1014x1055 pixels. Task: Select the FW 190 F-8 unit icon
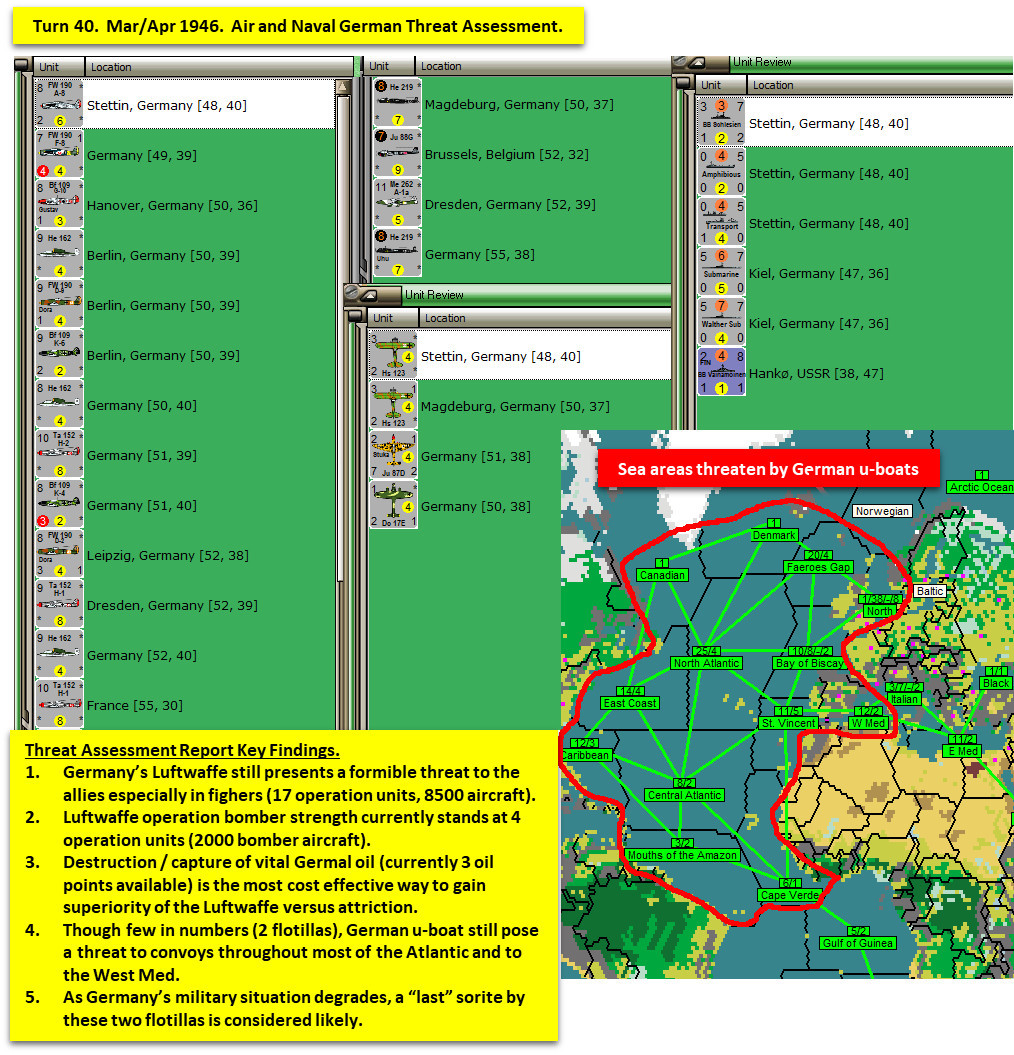59,154
